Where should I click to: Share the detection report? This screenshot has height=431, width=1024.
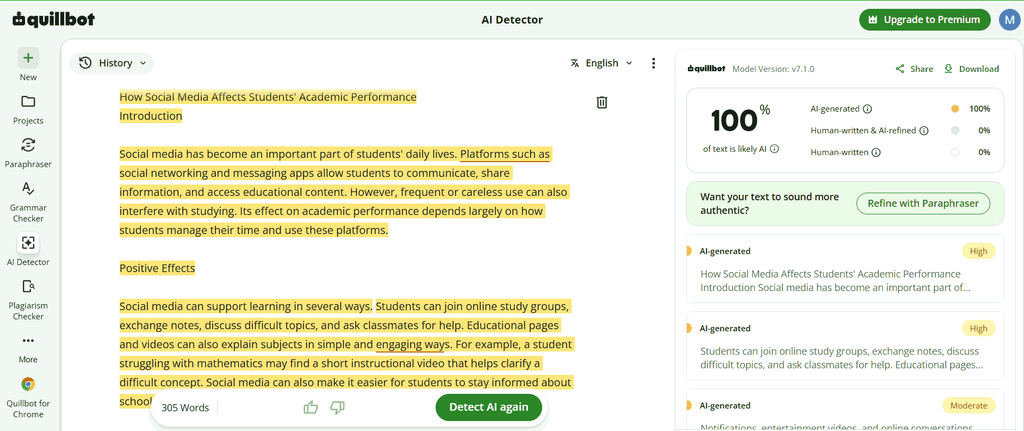914,69
